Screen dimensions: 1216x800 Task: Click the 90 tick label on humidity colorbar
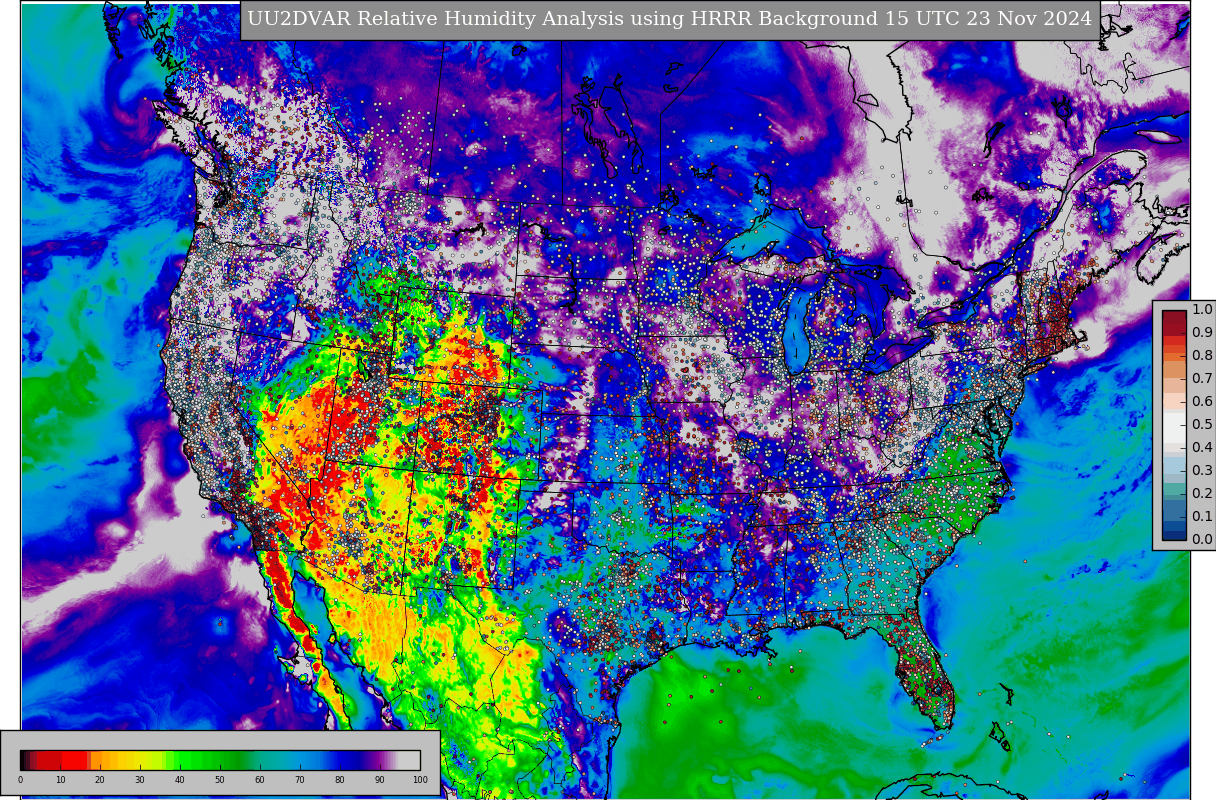(x=380, y=780)
